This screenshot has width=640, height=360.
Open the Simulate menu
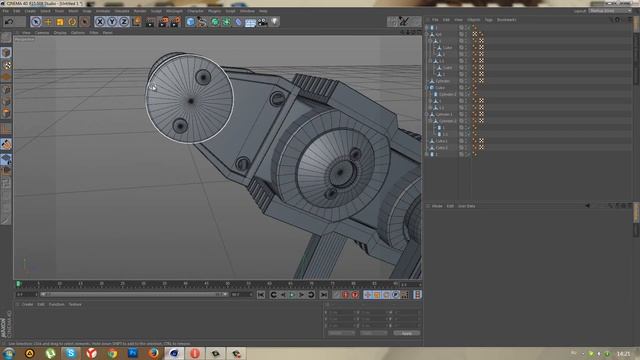pos(122,11)
